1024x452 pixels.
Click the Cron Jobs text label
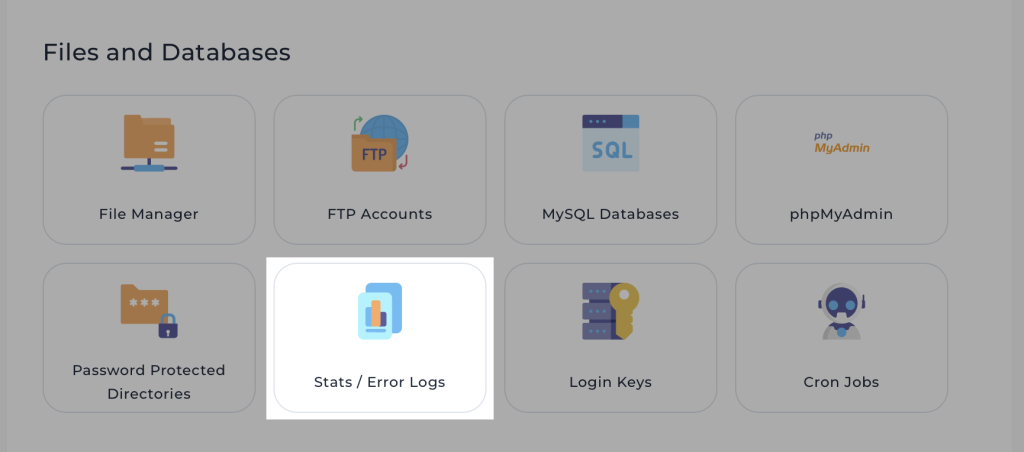(841, 382)
